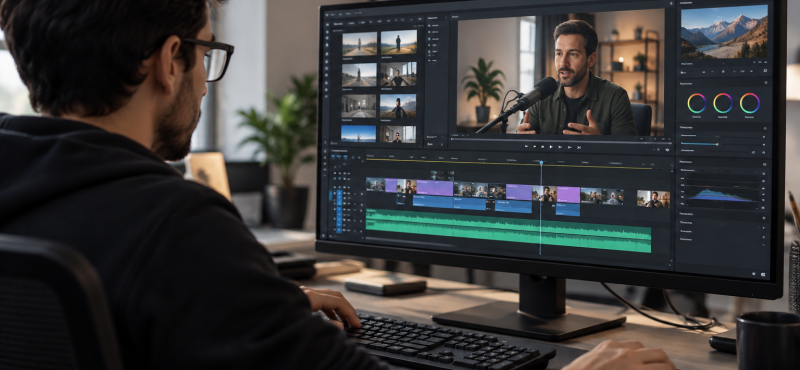The image size is (800, 370).
Task: Collapse the color wheels section header icon
Action: 766,83
